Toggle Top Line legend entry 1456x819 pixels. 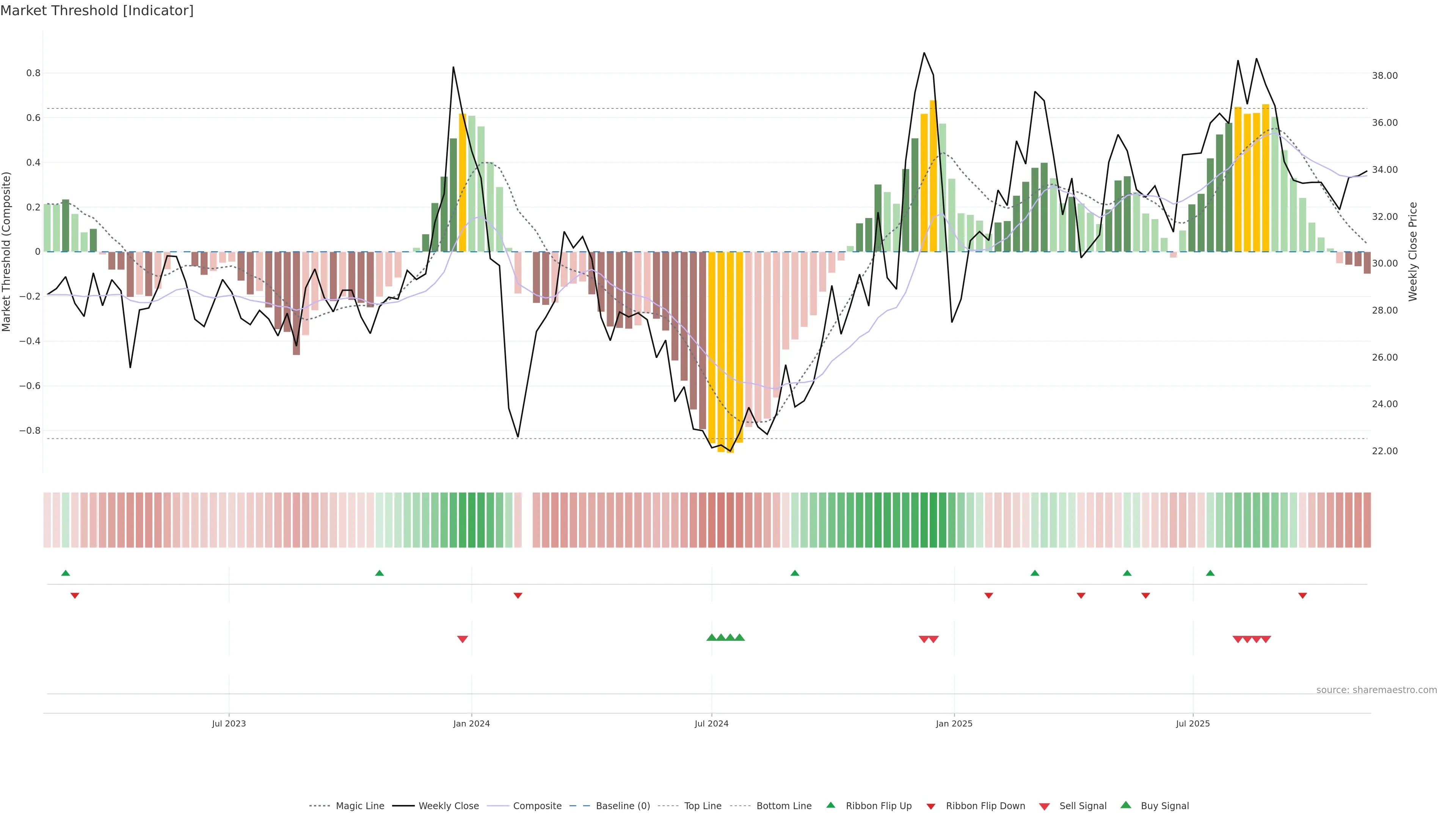pos(703,806)
